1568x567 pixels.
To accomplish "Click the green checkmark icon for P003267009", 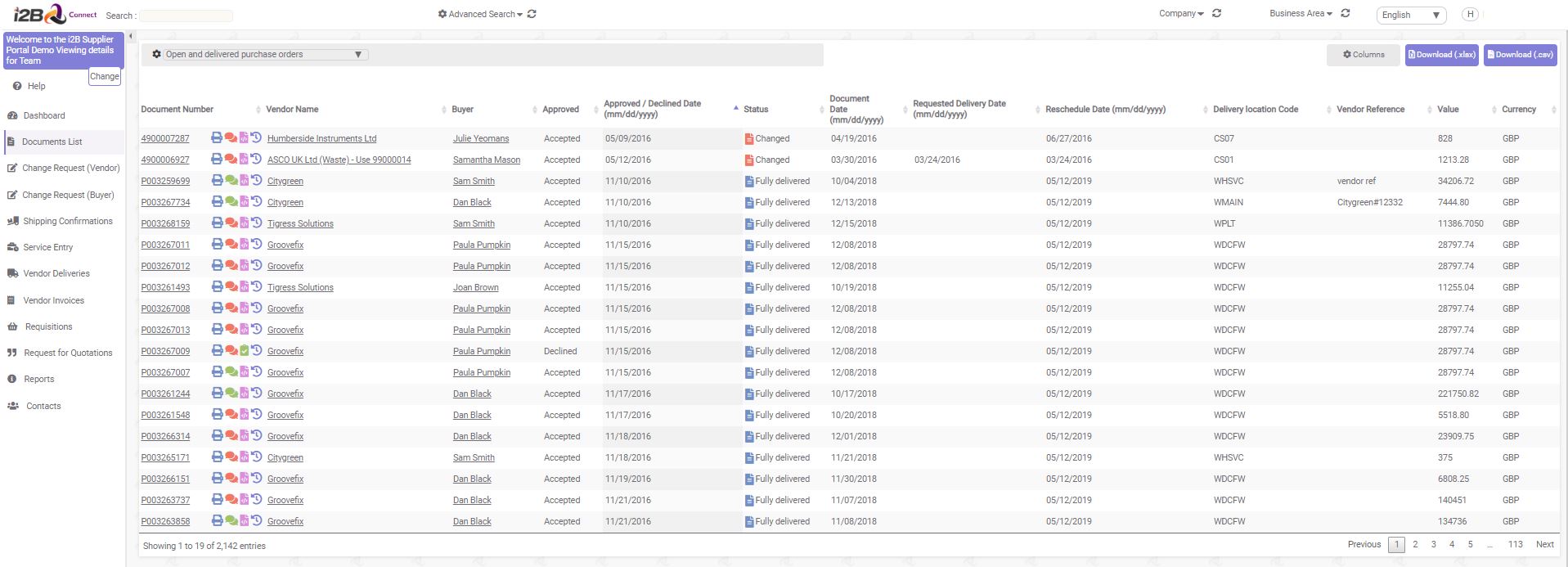I will coord(244,350).
